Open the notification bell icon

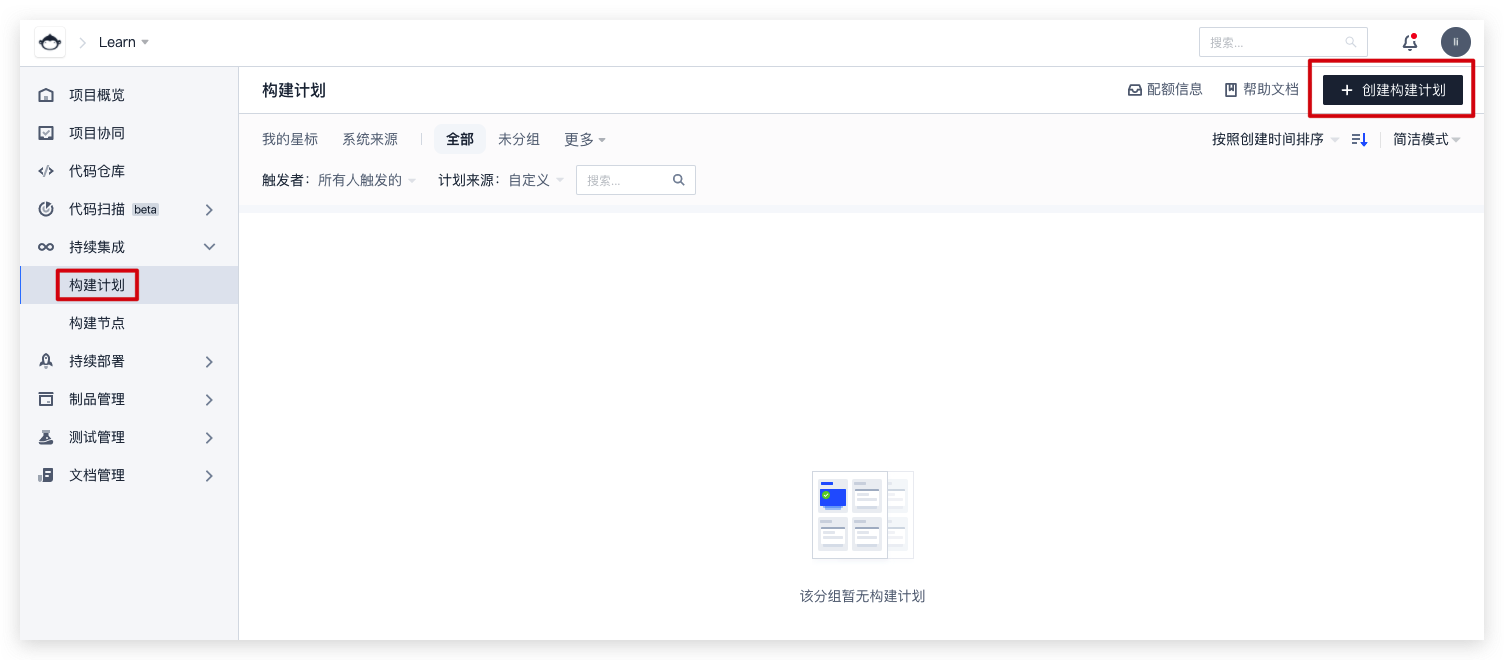[1409, 42]
